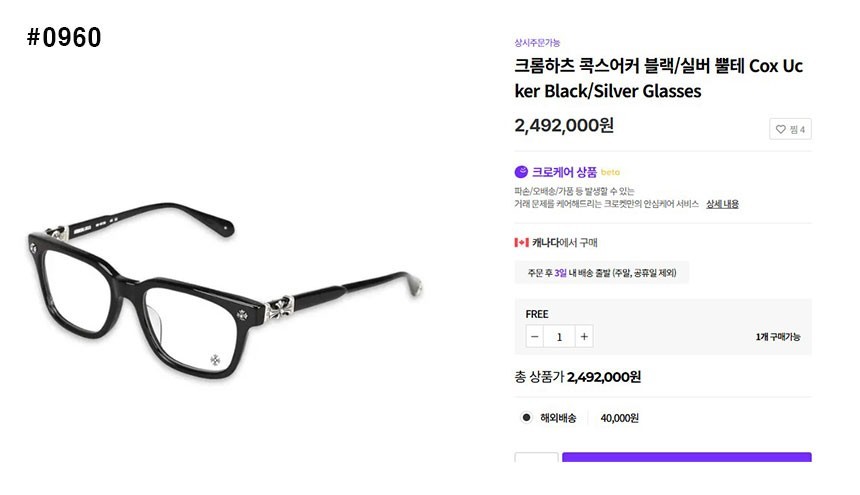
Task: Click the white button left of purchase button
Action: pyautogui.click(x=536, y=460)
